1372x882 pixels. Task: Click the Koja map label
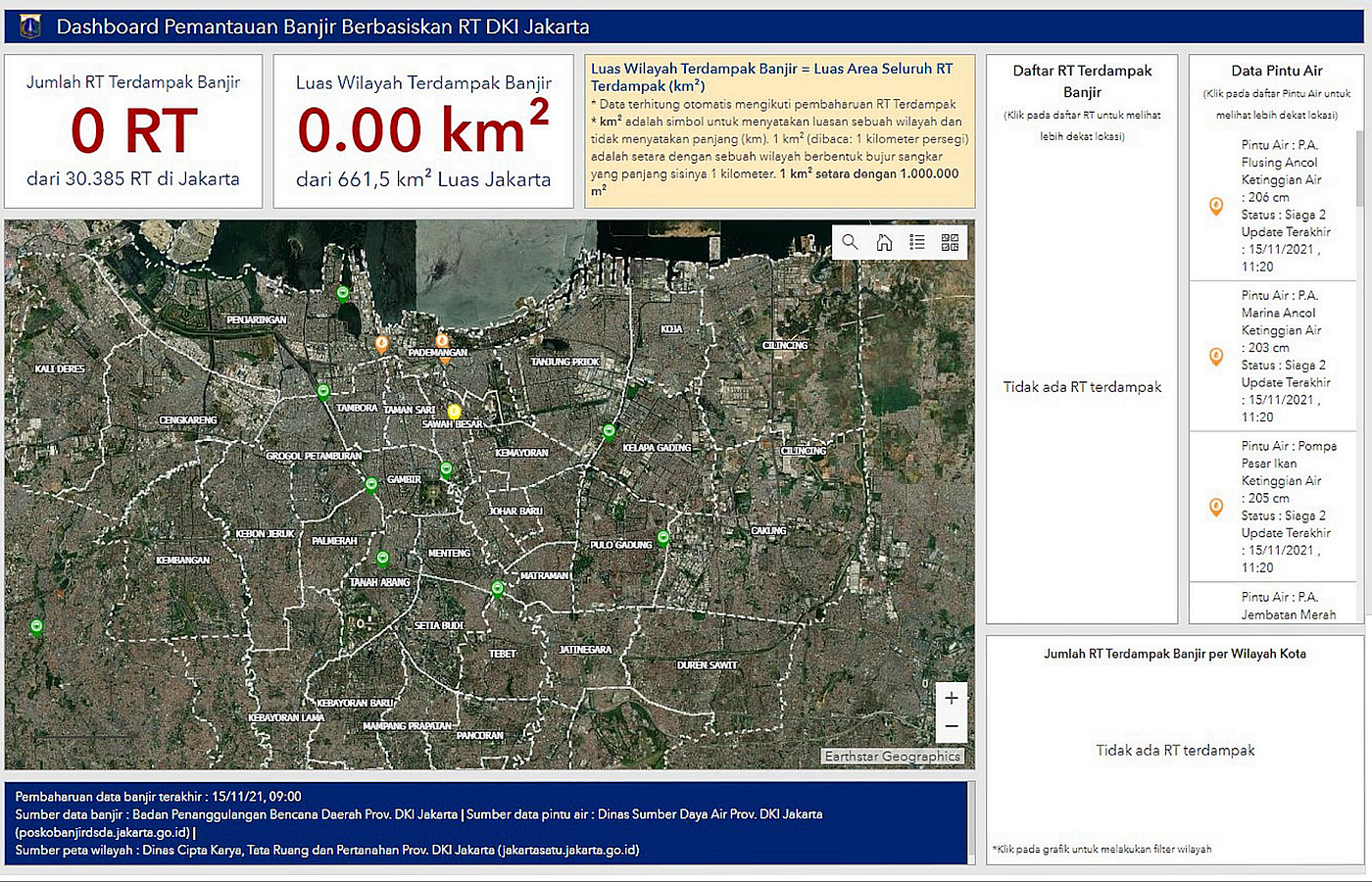click(671, 328)
